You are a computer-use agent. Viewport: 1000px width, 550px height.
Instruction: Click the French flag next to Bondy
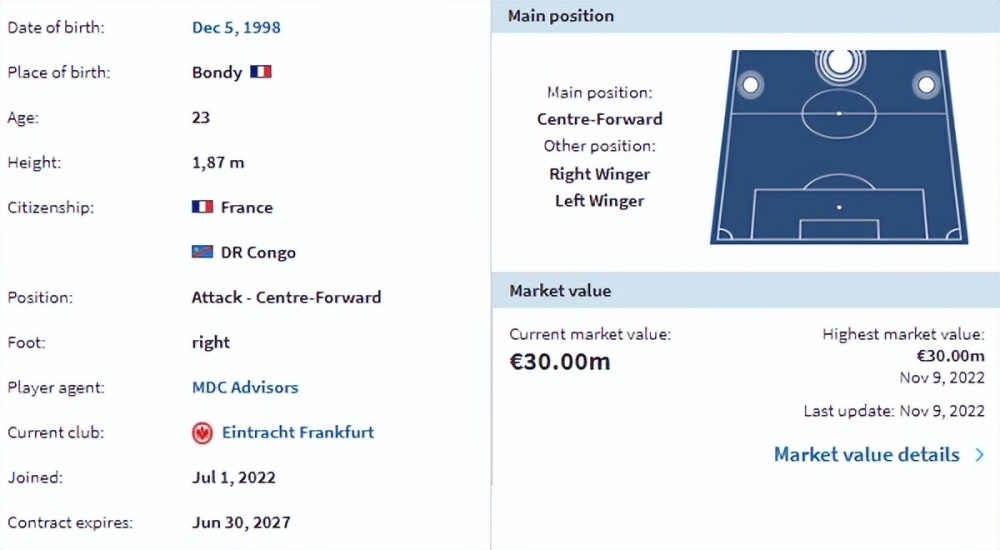tap(260, 71)
